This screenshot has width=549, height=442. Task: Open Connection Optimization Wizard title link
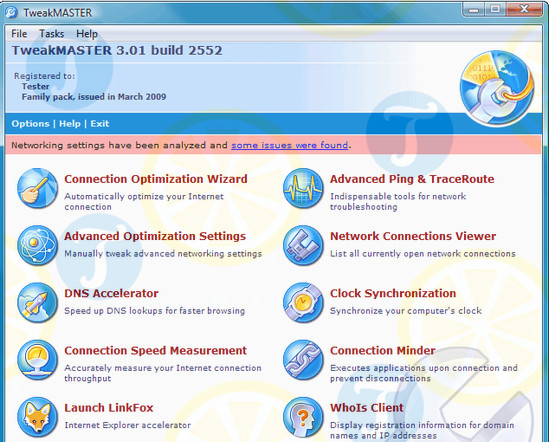point(156,179)
